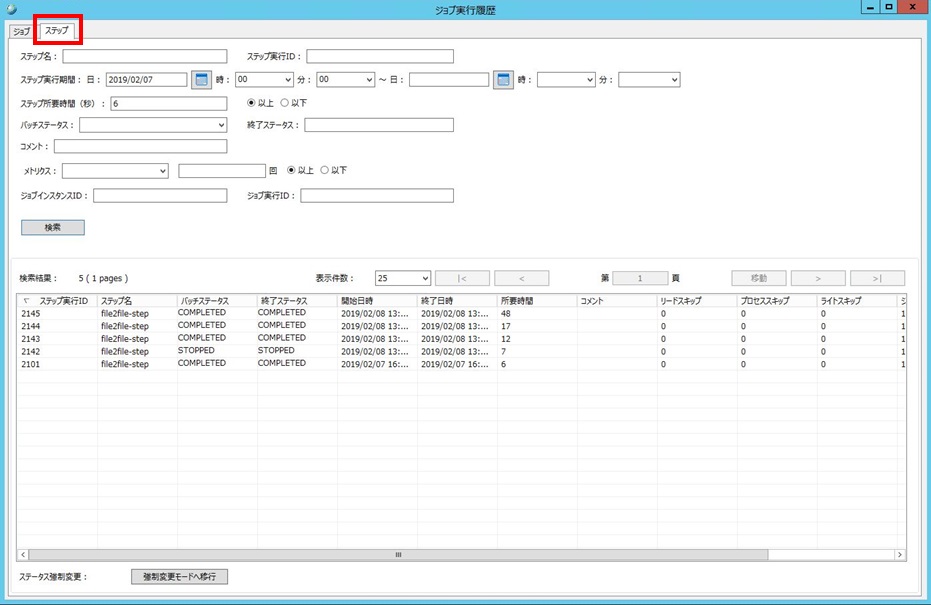Select 以下 radio for metrics count

[325, 171]
